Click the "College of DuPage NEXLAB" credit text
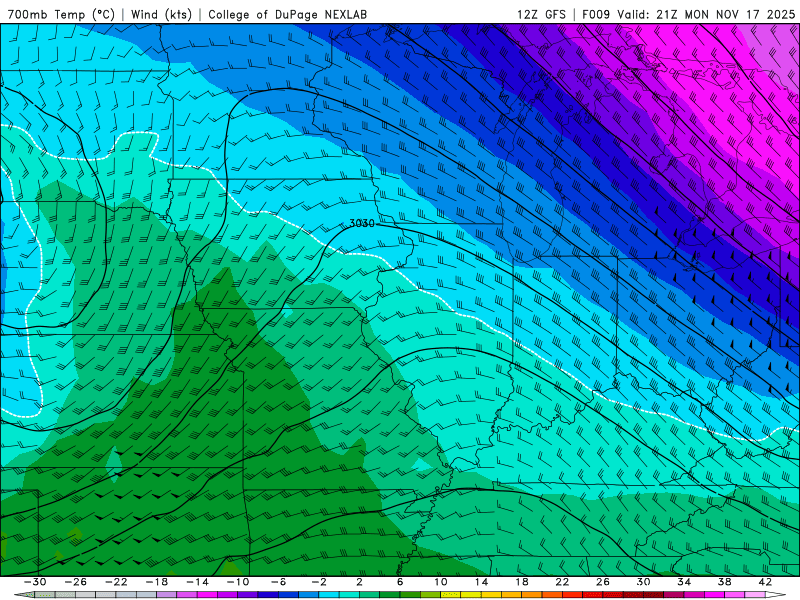This screenshot has width=800, height=600. point(287,14)
